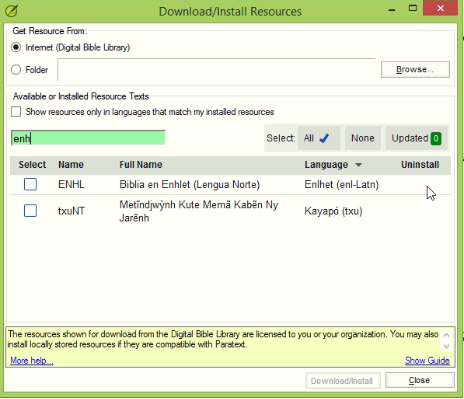Choose Select All with checkmark
The height and width of the screenshot is (399, 464).
pos(319,138)
